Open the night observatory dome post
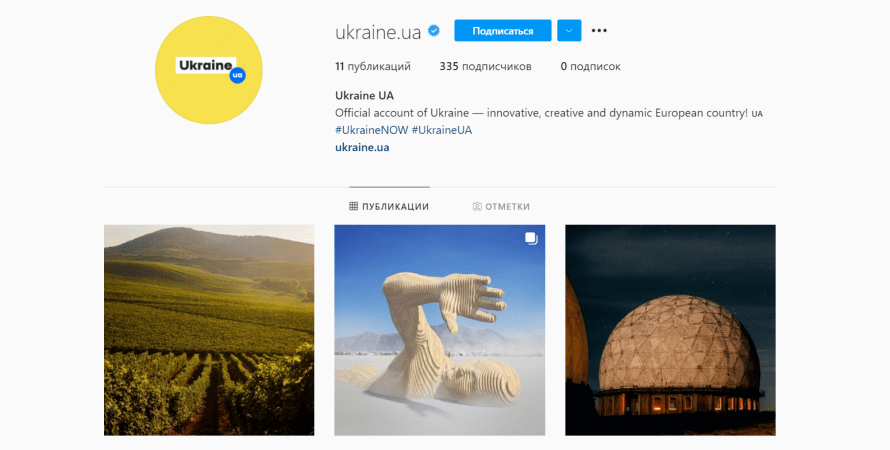The height and width of the screenshot is (450, 890). point(670,330)
